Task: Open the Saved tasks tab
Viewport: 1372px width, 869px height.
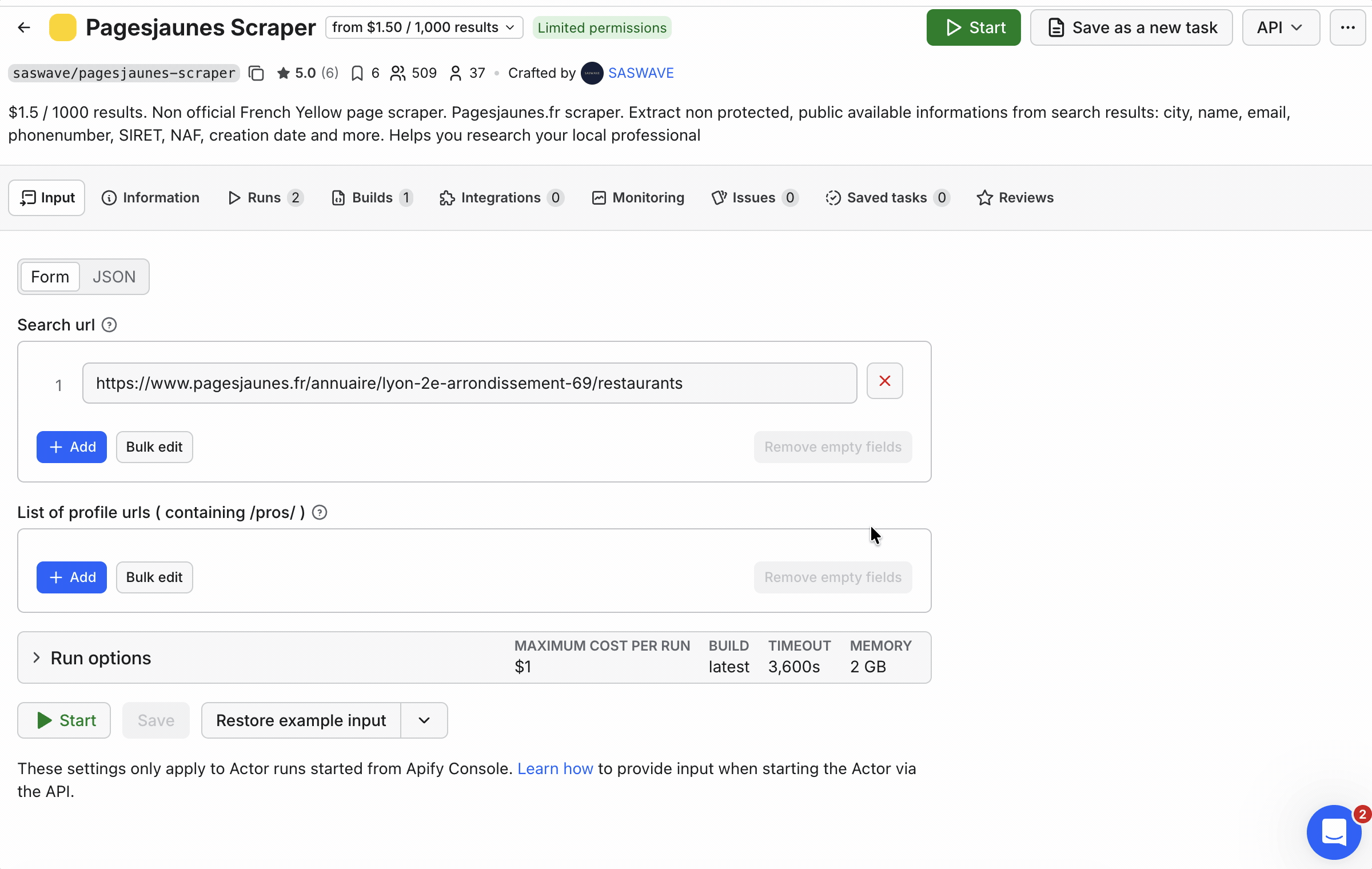Action: [887, 198]
